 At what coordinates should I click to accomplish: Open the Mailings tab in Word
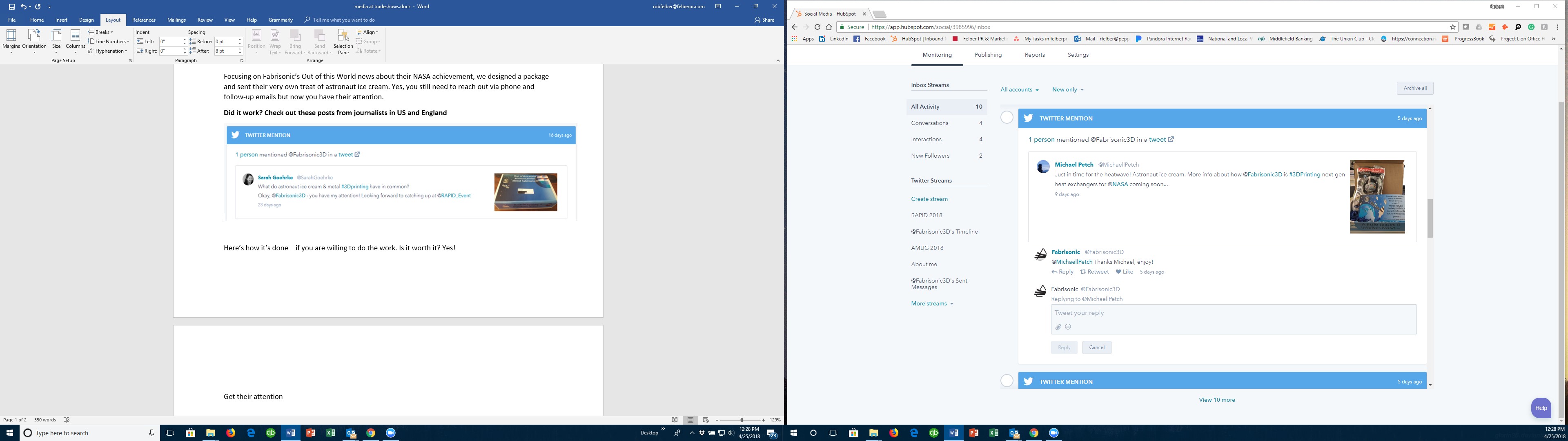tap(176, 20)
